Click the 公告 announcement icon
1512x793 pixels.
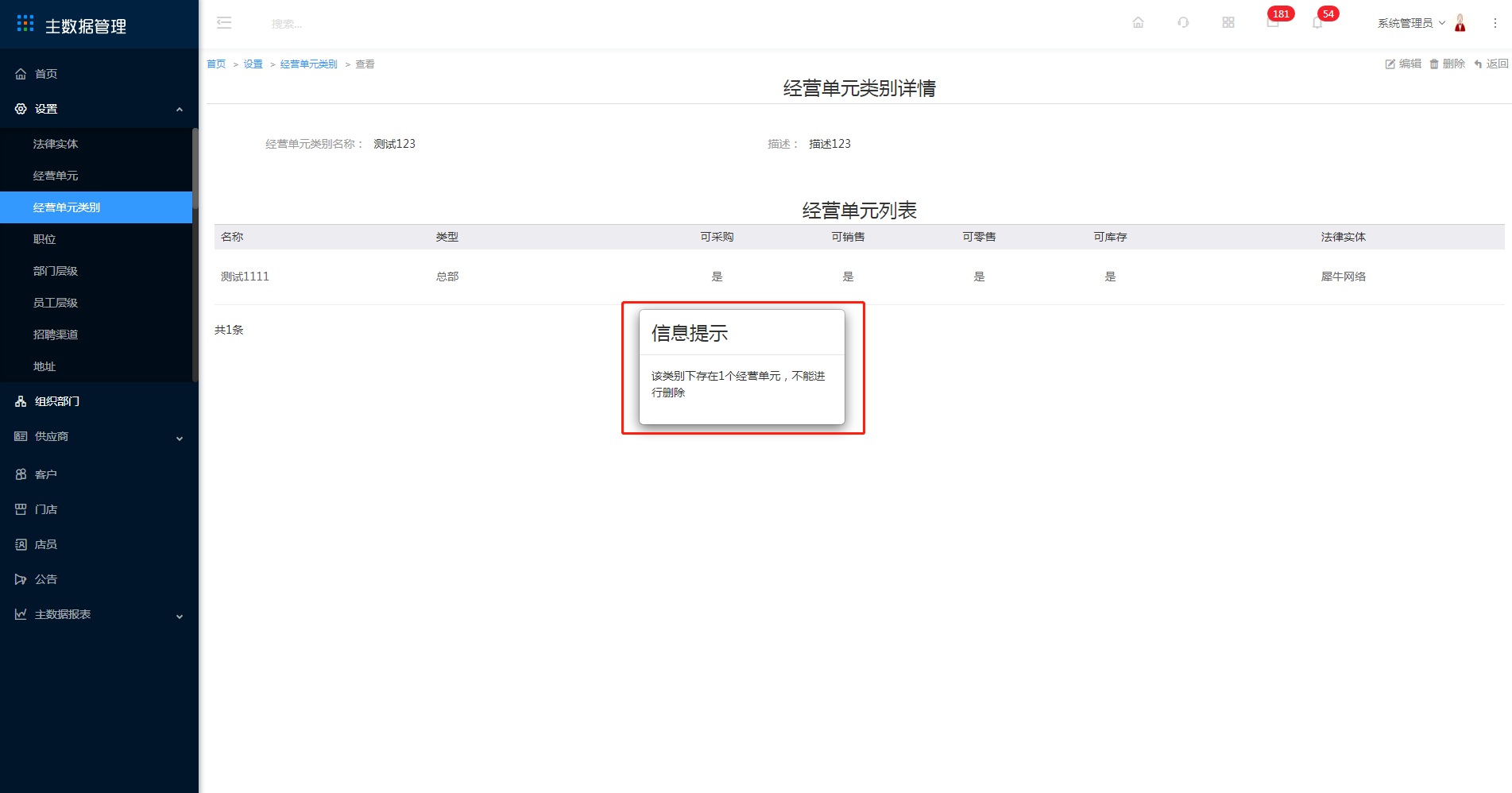[21, 579]
